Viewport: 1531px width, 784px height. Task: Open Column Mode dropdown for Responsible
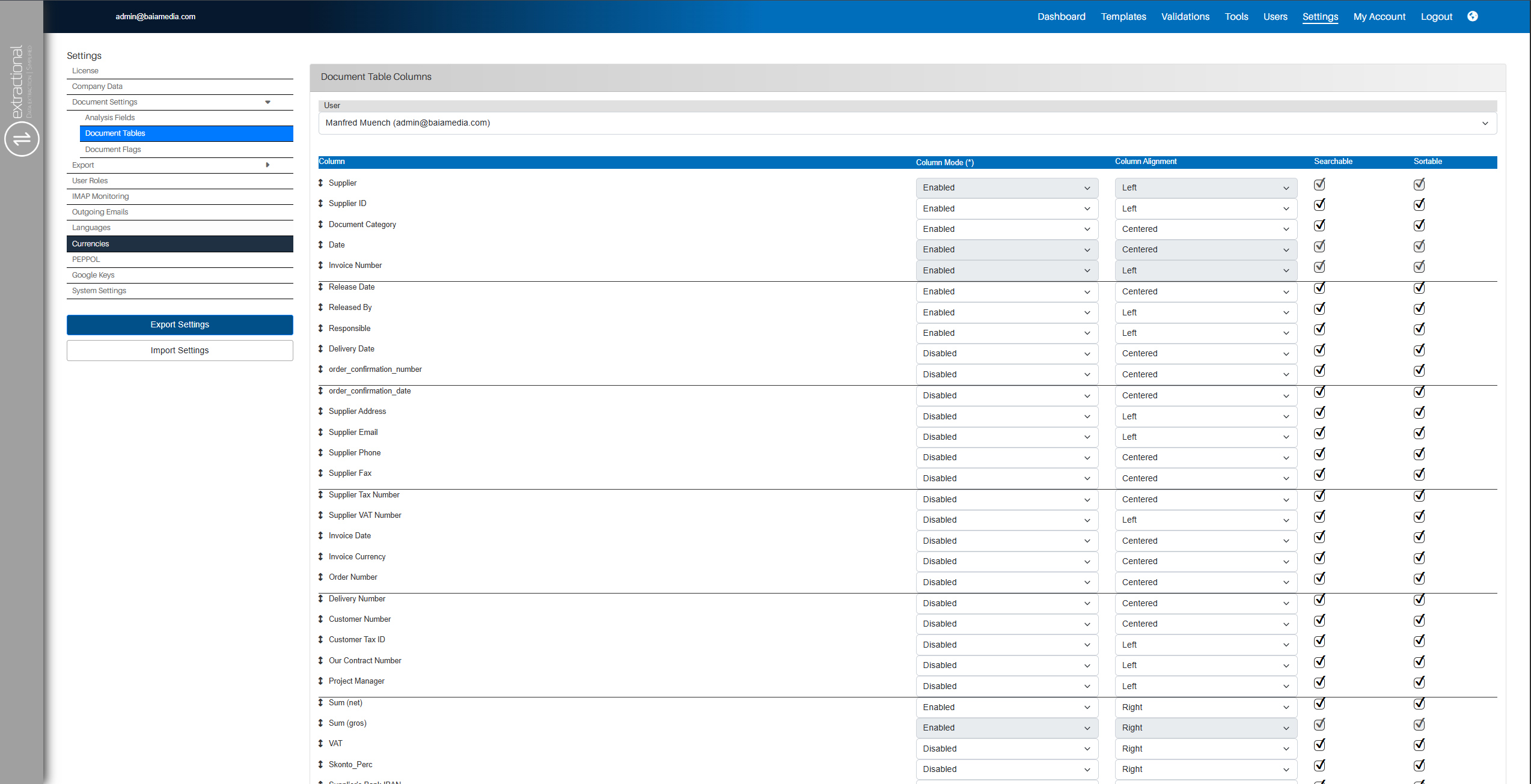click(1007, 333)
